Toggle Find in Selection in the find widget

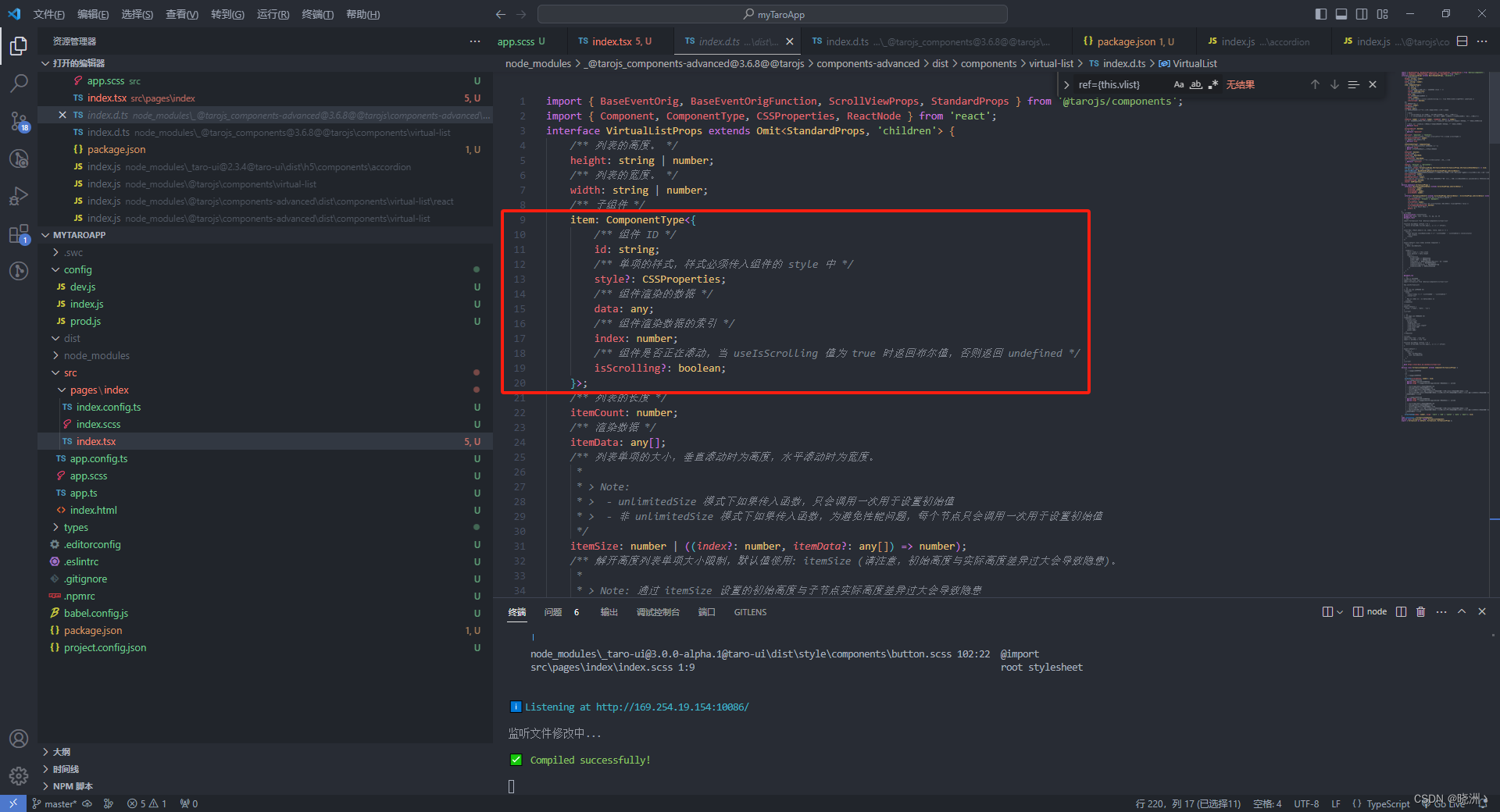pos(1353,84)
